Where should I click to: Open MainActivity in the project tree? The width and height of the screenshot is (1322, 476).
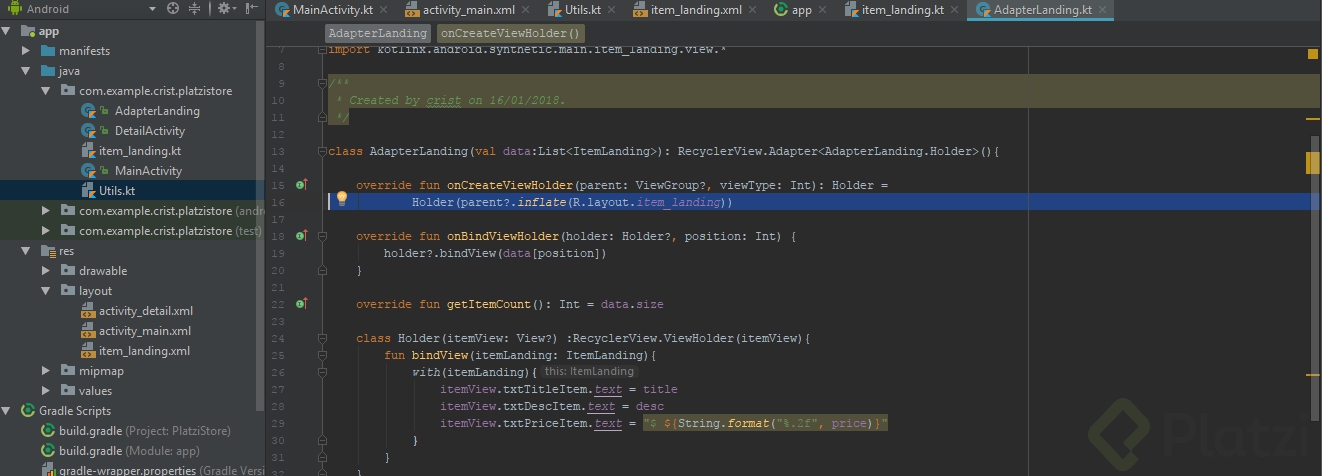coord(148,171)
